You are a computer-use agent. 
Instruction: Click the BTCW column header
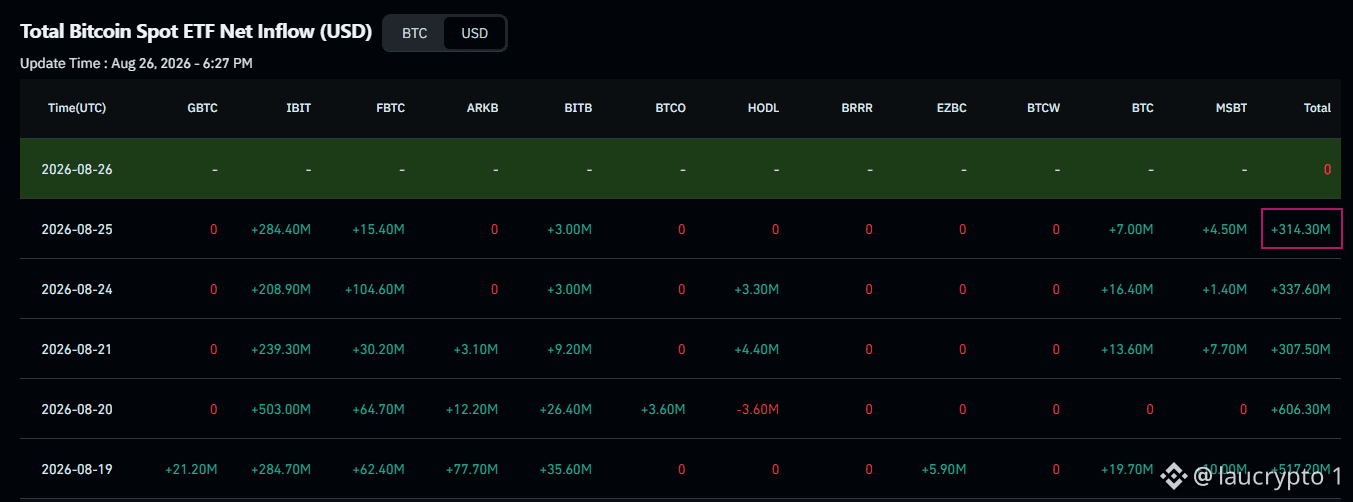pos(1043,108)
